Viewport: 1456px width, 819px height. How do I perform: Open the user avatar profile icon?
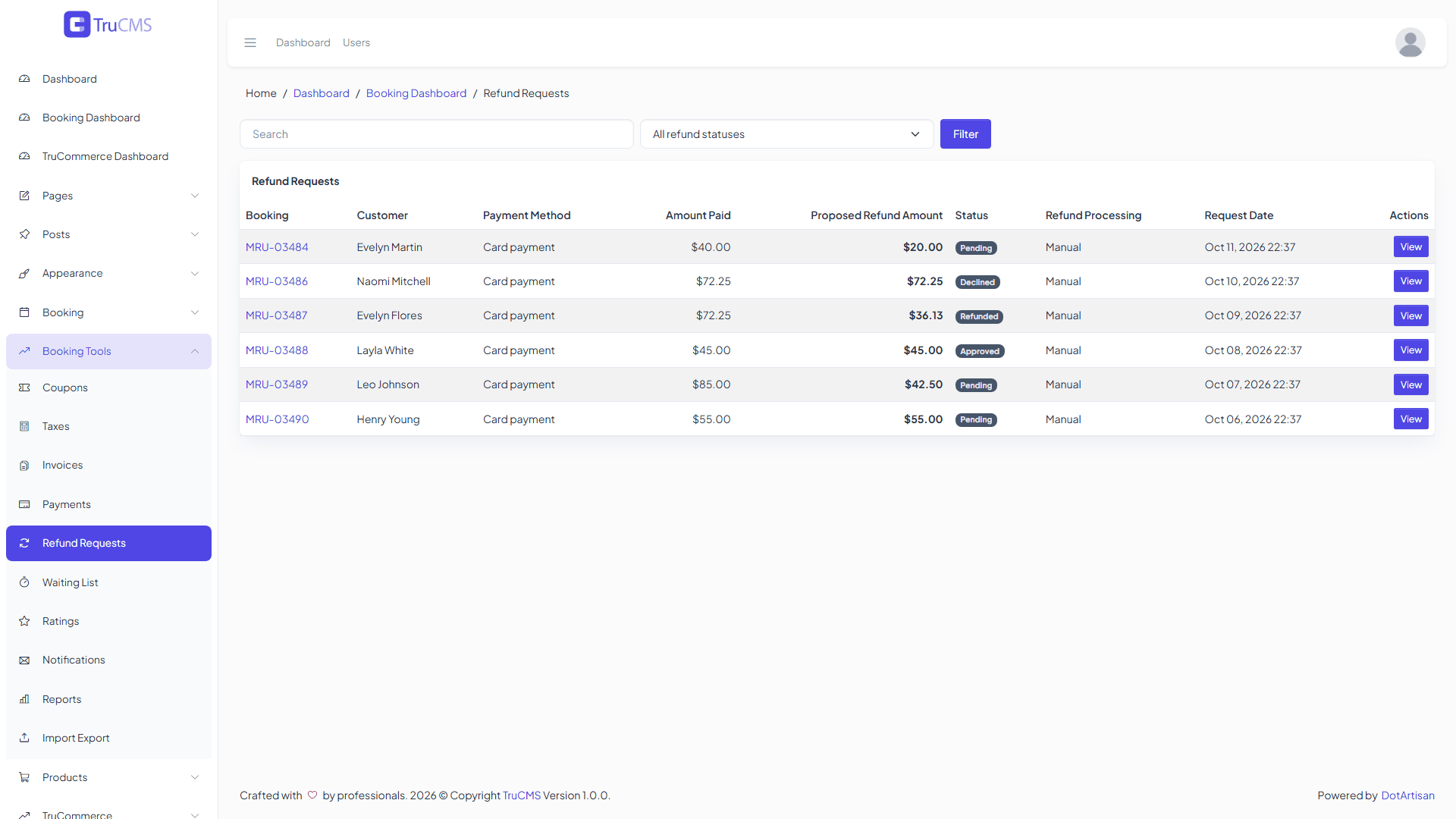[x=1410, y=42]
